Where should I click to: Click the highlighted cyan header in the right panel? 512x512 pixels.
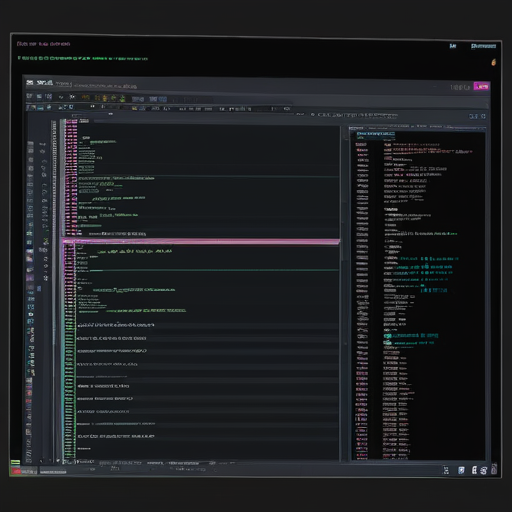376,134
